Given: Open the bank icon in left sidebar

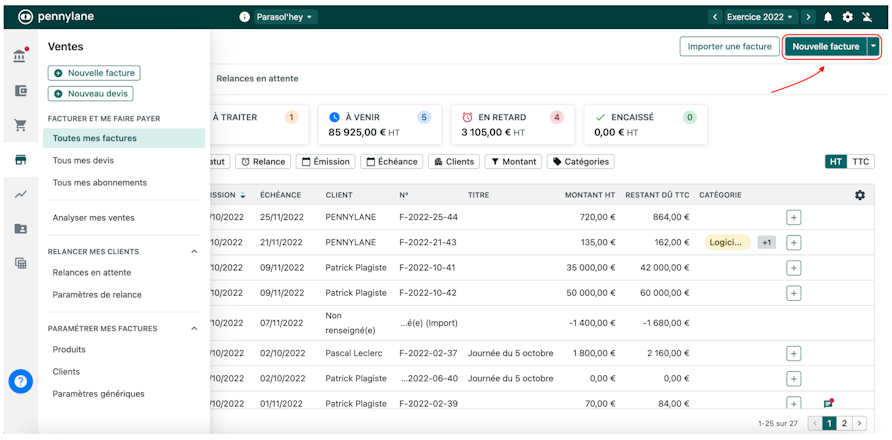Looking at the screenshot, I should [x=20, y=56].
